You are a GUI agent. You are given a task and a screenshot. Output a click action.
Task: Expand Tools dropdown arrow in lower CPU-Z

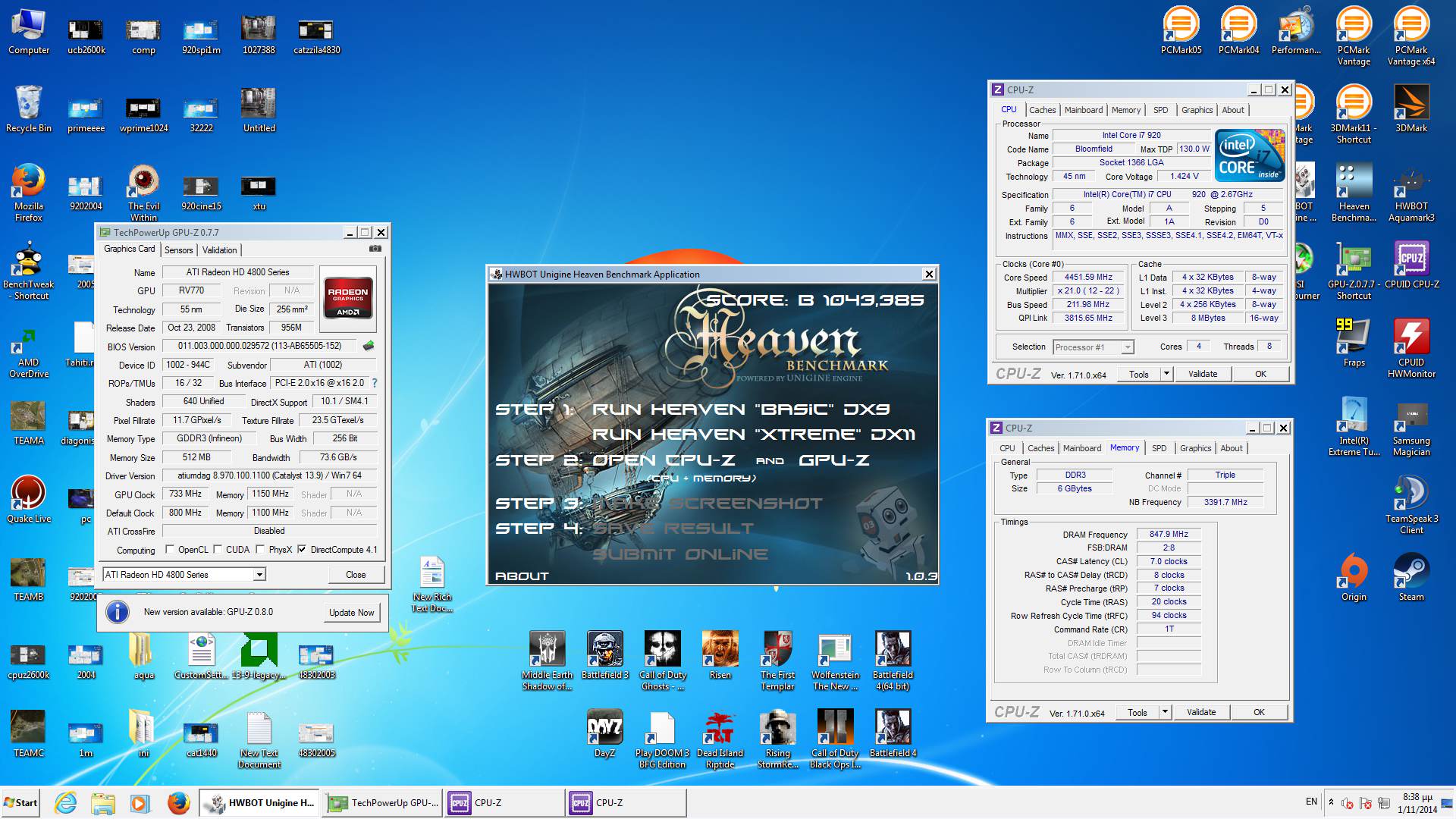(1165, 712)
